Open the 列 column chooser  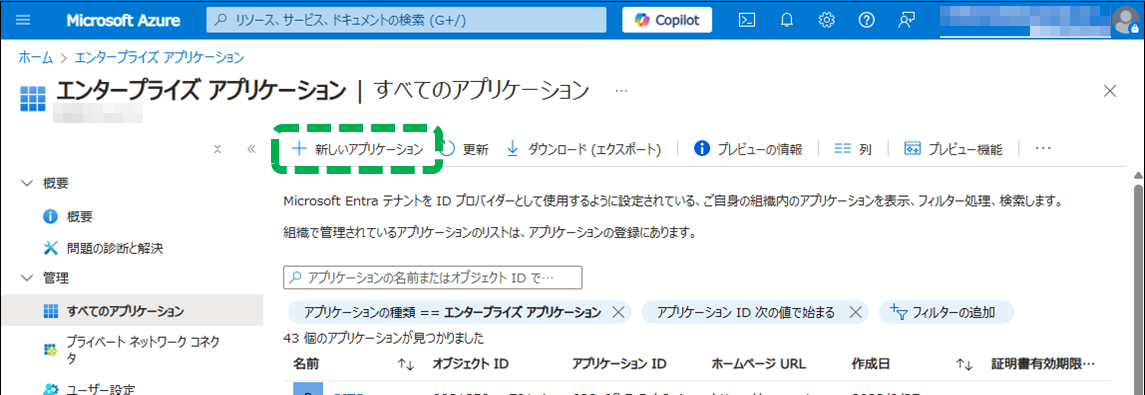[853, 149]
